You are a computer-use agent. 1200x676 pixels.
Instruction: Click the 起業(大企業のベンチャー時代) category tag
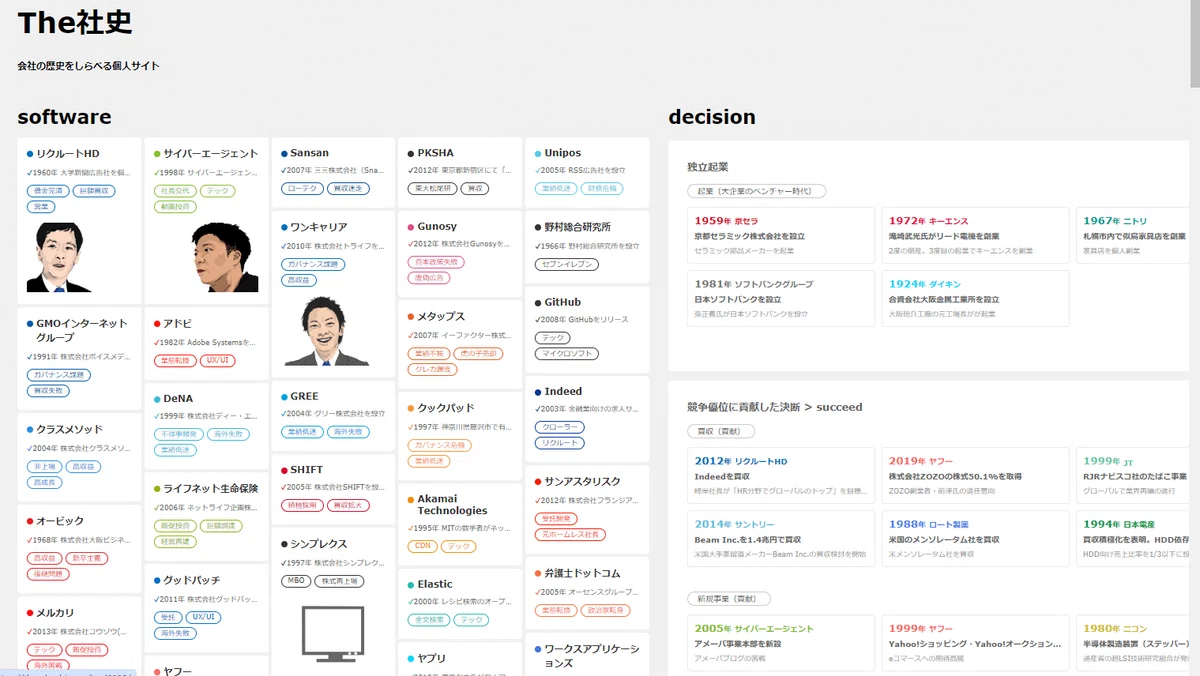click(x=756, y=191)
